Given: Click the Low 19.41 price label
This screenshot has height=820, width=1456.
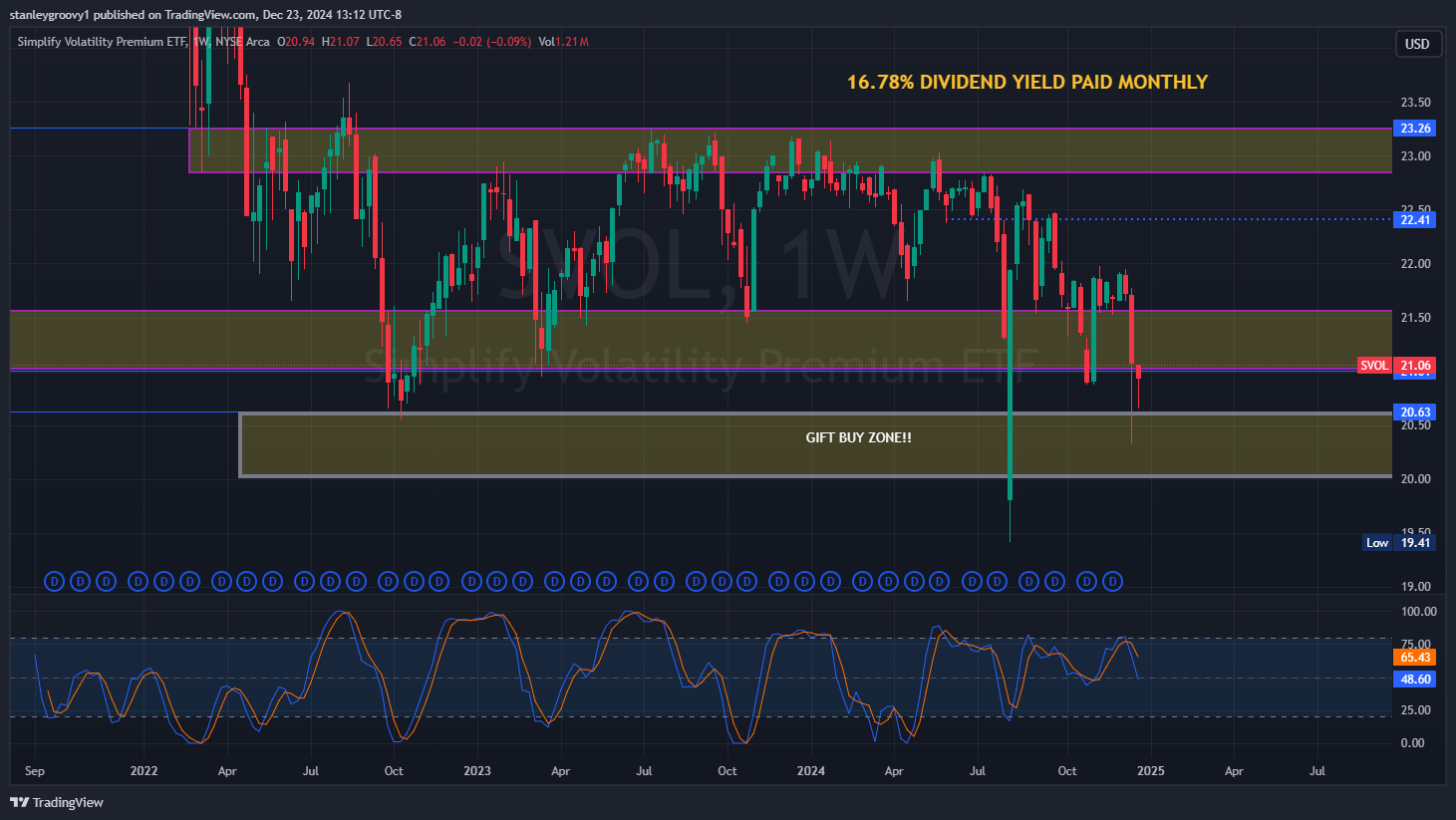Looking at the screenshot, I should tap(1399, 543).
